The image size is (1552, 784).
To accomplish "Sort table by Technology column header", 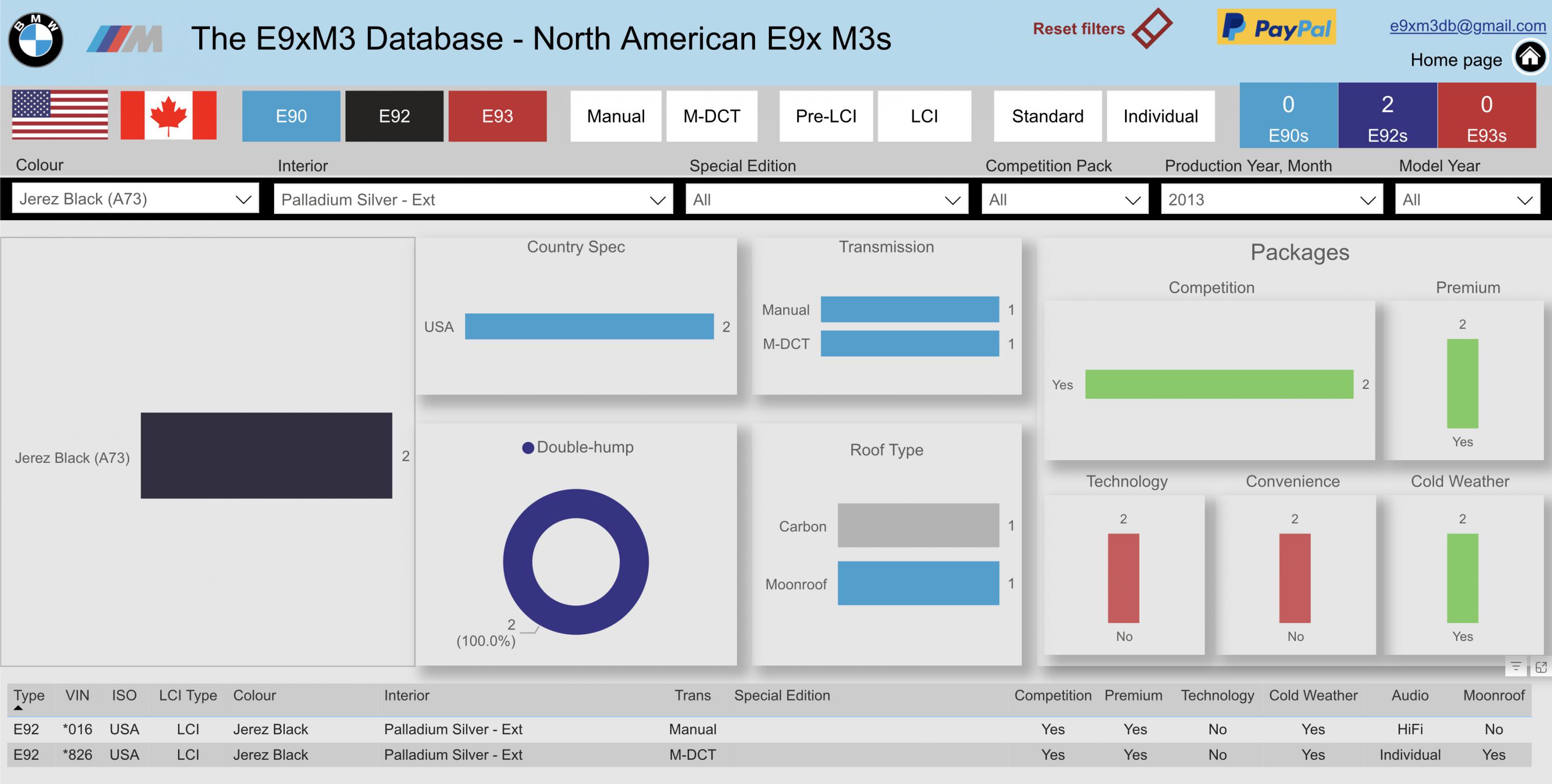I will [x=1217, y=695].
